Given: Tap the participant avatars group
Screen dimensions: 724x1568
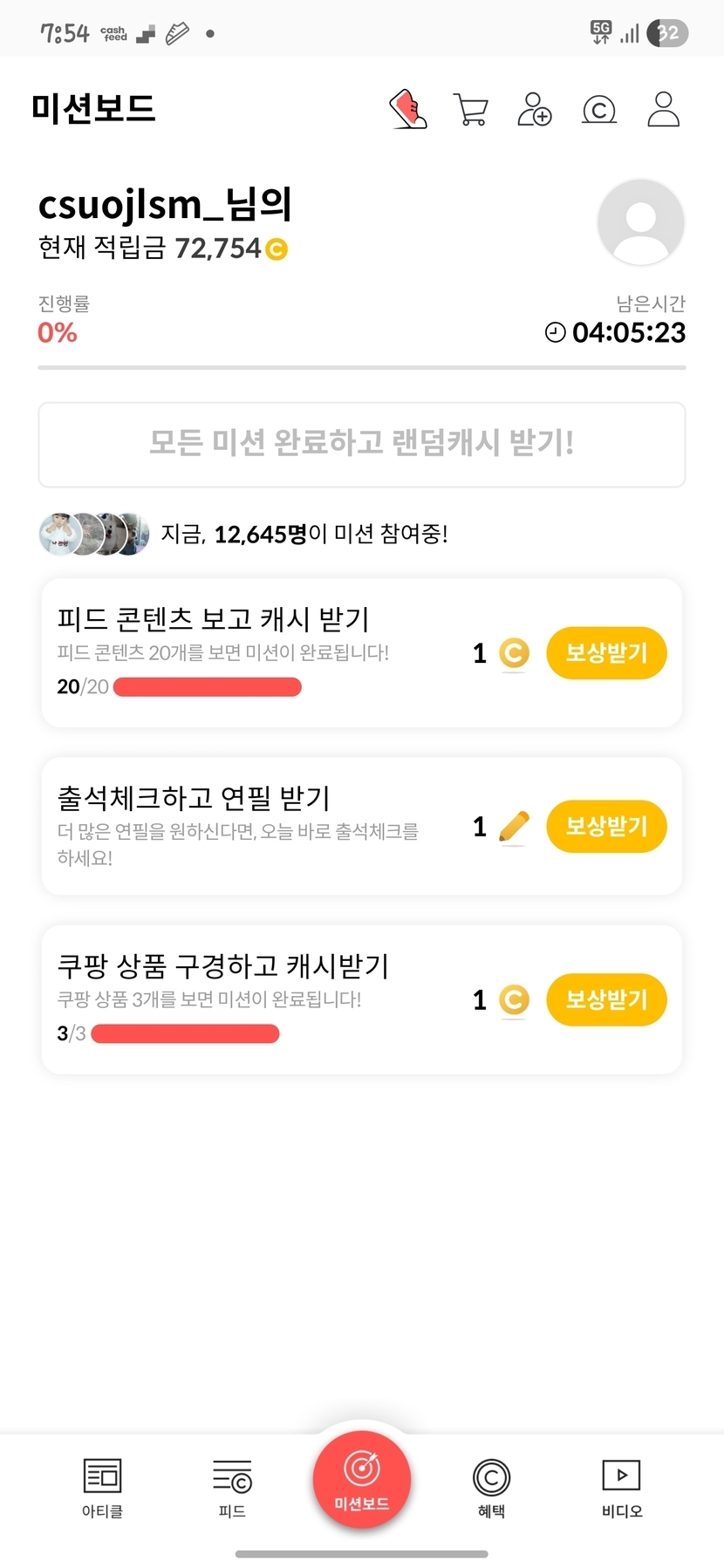Looking at the screenshot, I should point(90,534).
